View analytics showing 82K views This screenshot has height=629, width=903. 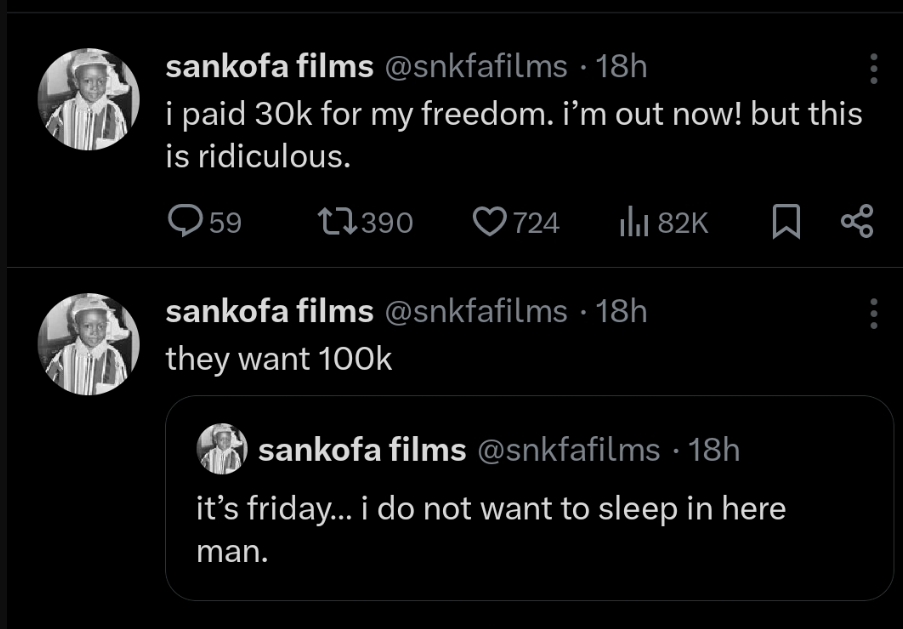click(x=633, y=222)
